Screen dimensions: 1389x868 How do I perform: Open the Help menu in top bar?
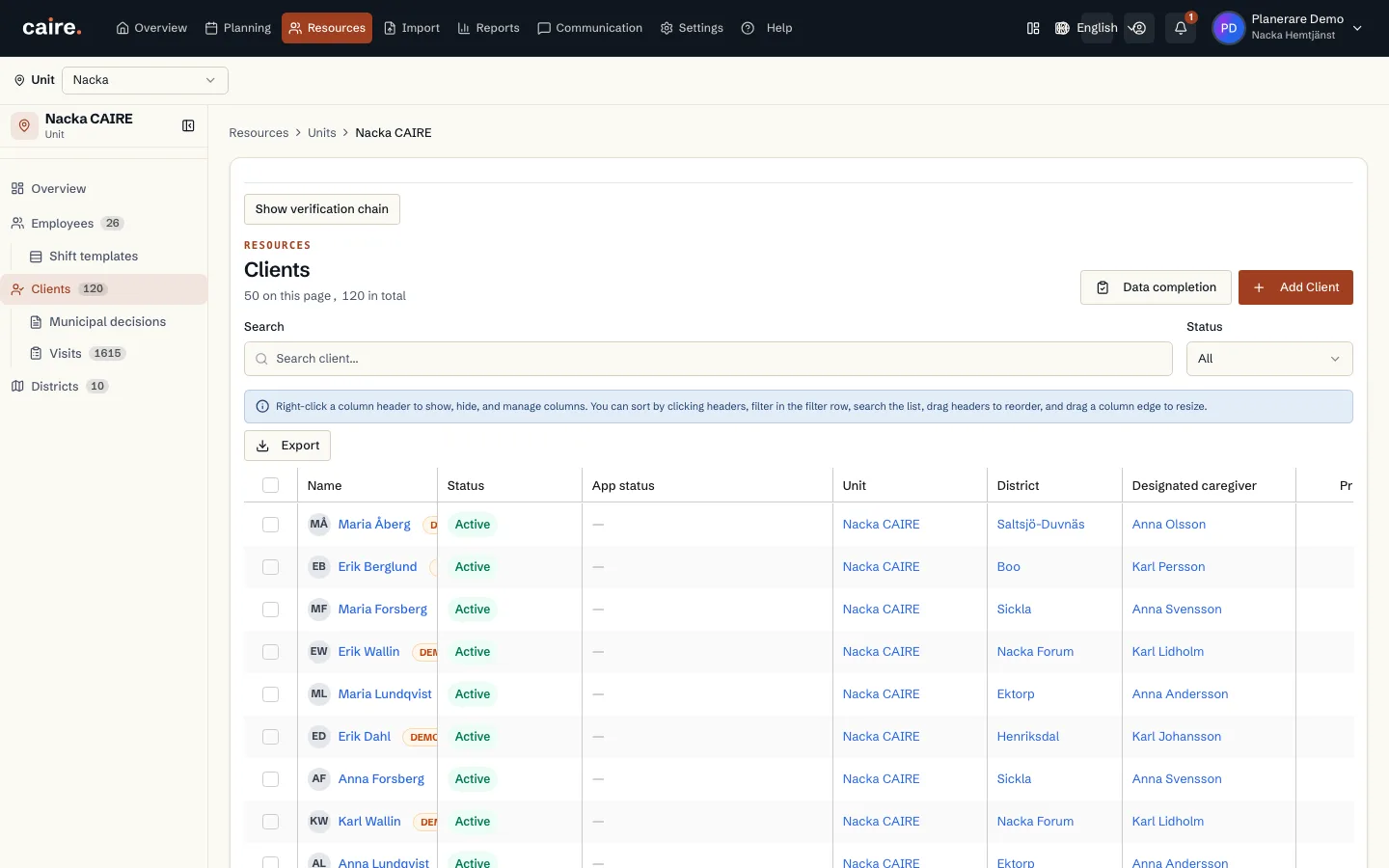pyautogui.click(x=768, y=28)
